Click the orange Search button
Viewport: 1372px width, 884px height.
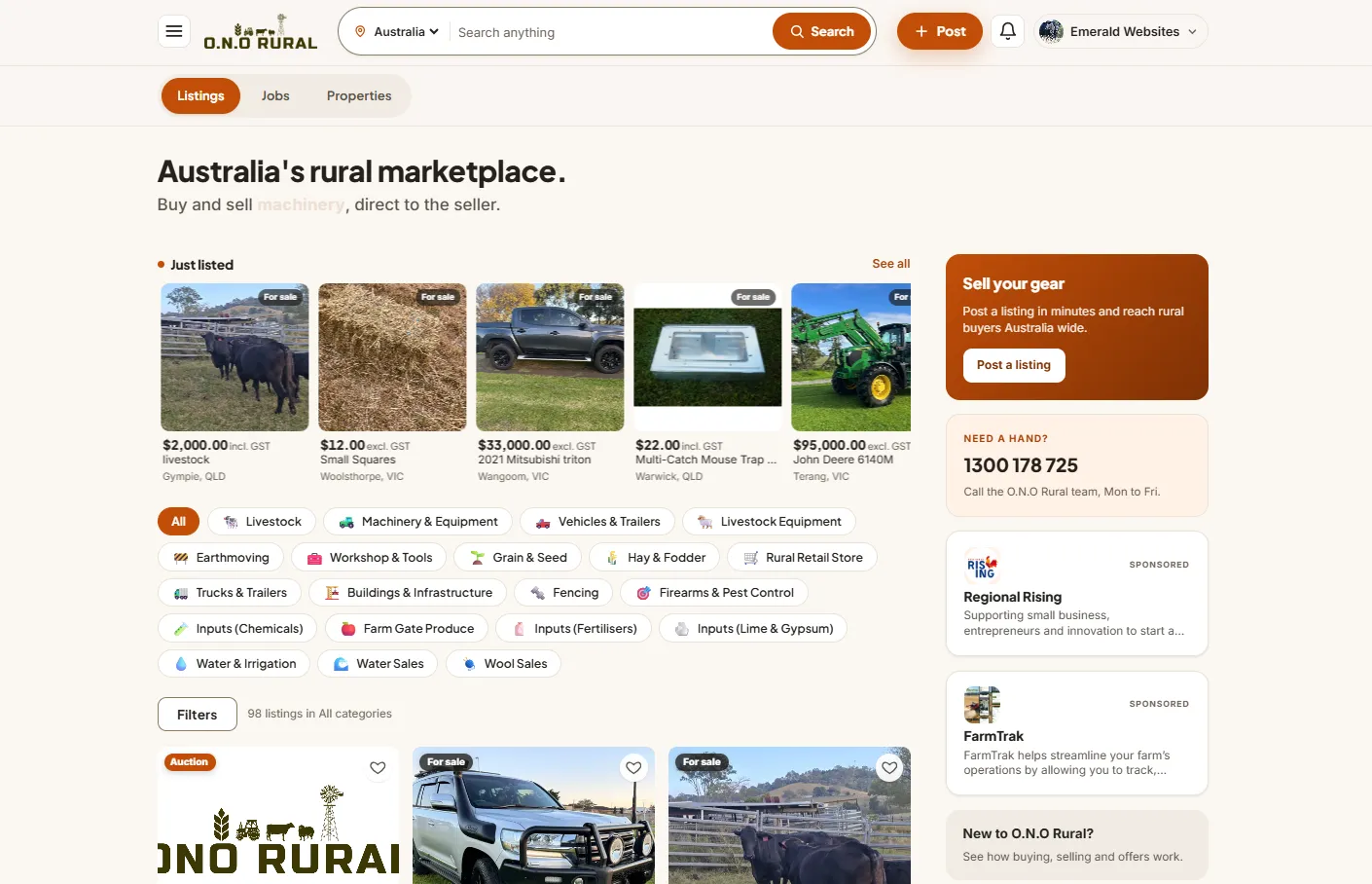click(822, 31)
